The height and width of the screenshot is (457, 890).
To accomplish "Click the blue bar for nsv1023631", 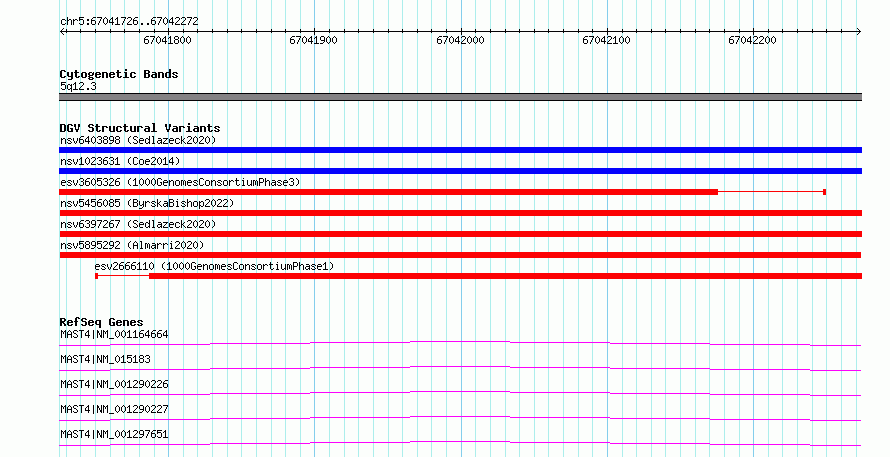I will point(460,171).
